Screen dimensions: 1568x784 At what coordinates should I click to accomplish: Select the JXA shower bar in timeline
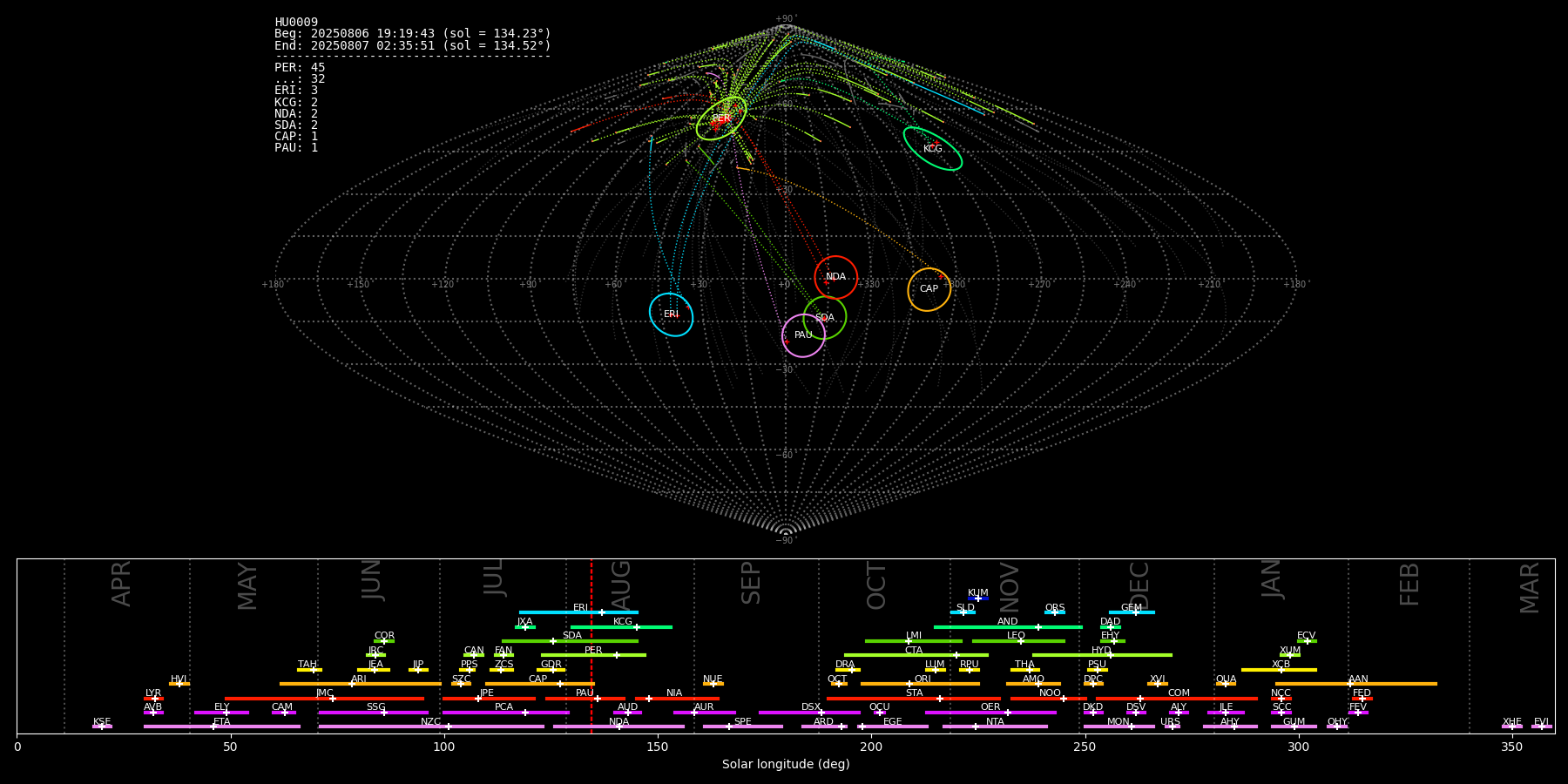[525, 627]
